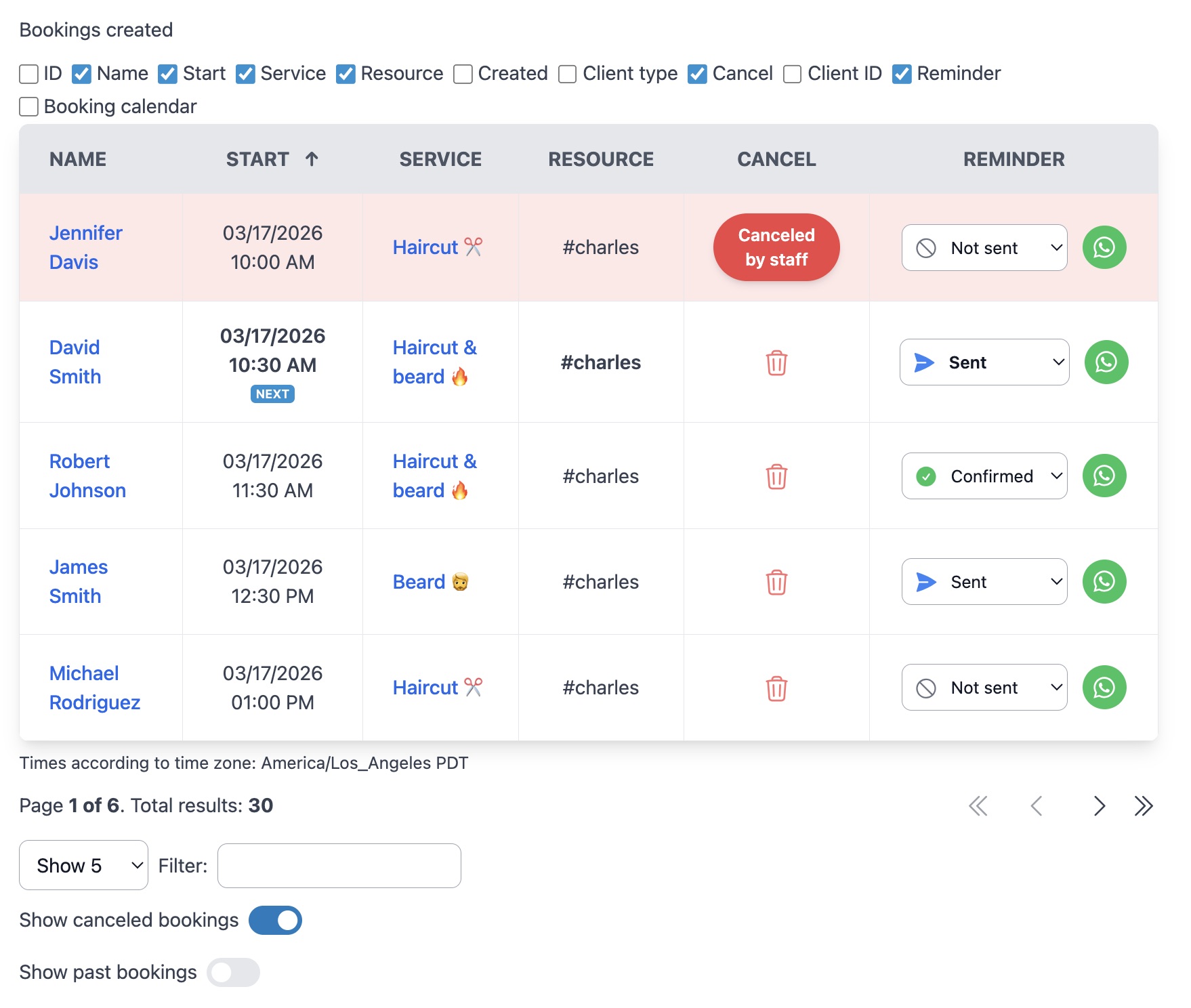This screenshot has width=1191, height=1008.
Task: Go to next page of results
Action: pos(1098,805)
